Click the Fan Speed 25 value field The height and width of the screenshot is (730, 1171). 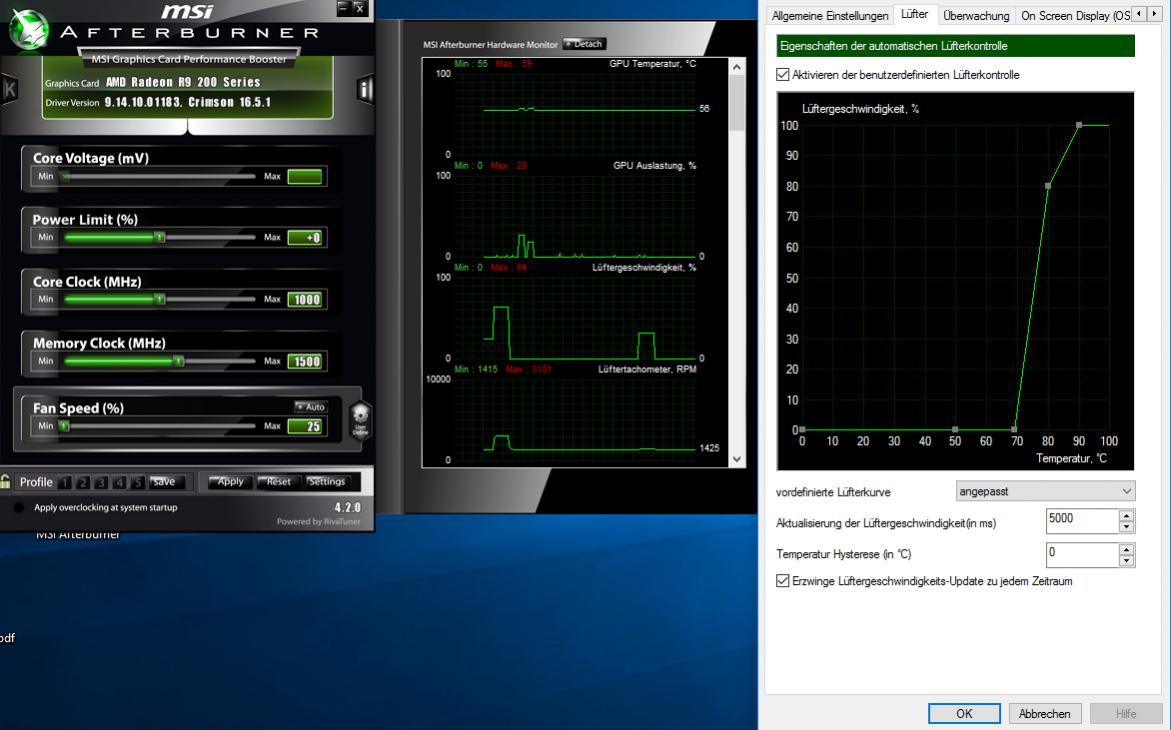coord(305,427)
